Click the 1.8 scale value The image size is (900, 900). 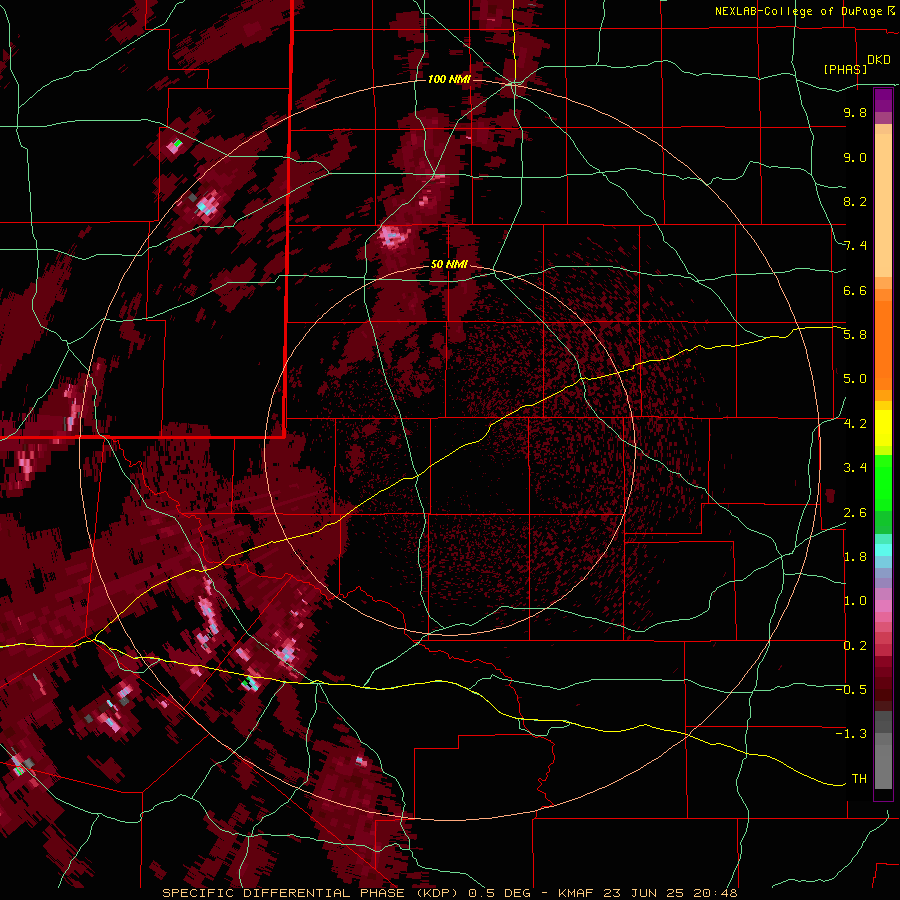855,557
